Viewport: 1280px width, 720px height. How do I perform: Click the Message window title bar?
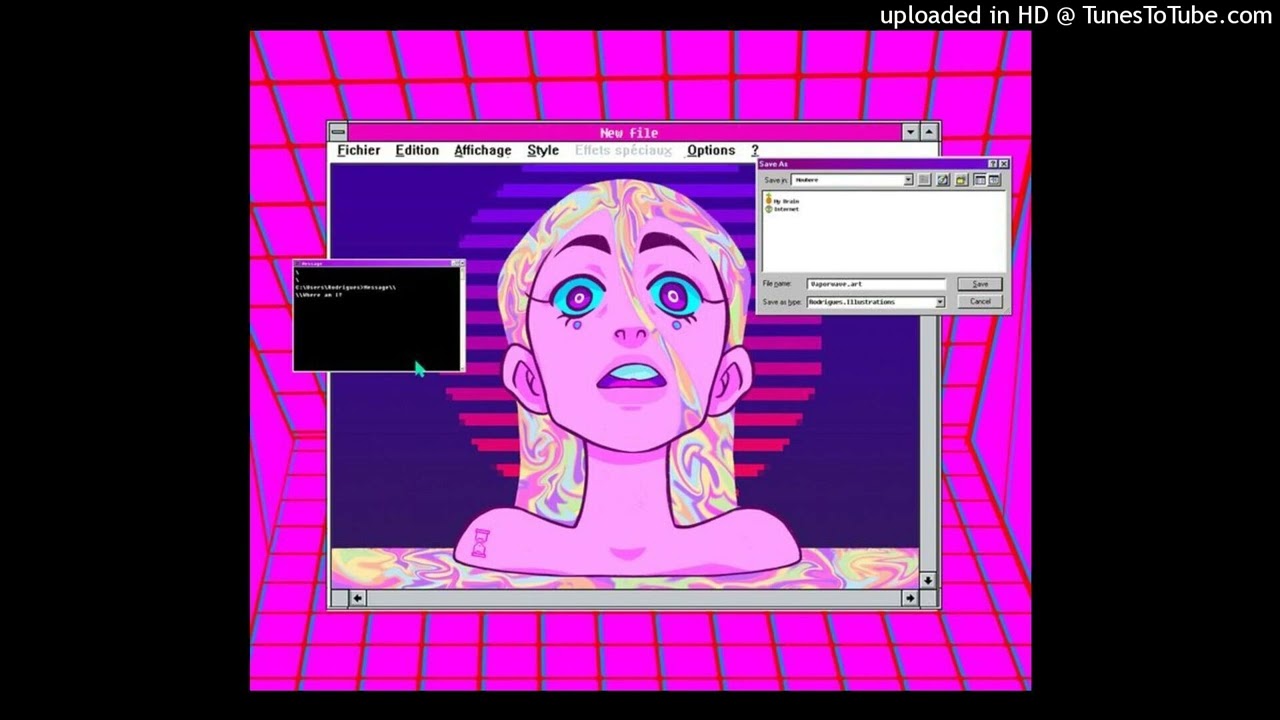click(375, 263)
